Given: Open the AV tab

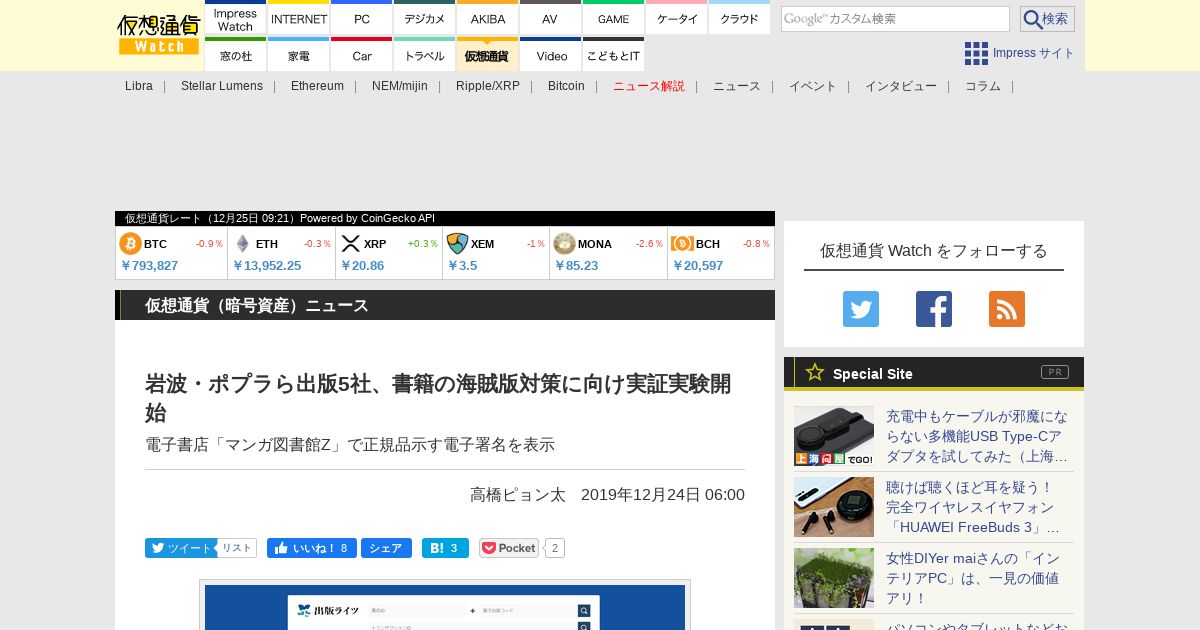Looking at the screenshot, I should [550, 19].
